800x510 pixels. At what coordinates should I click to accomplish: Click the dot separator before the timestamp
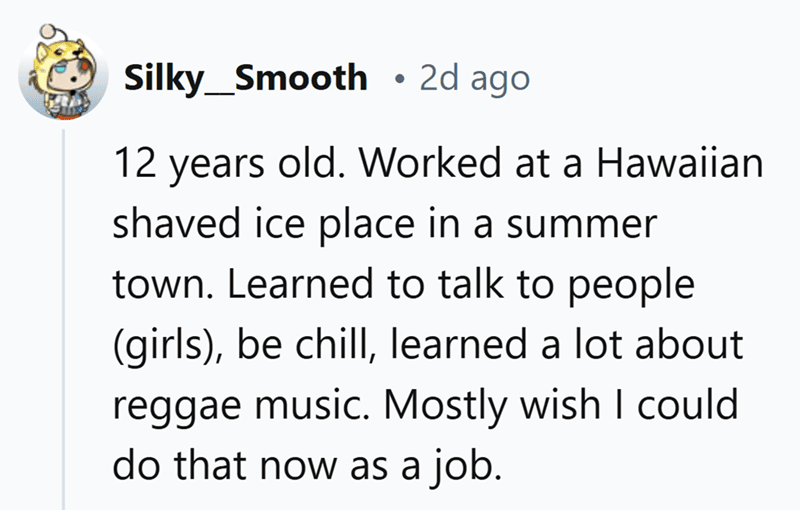(x=400, y=79)
